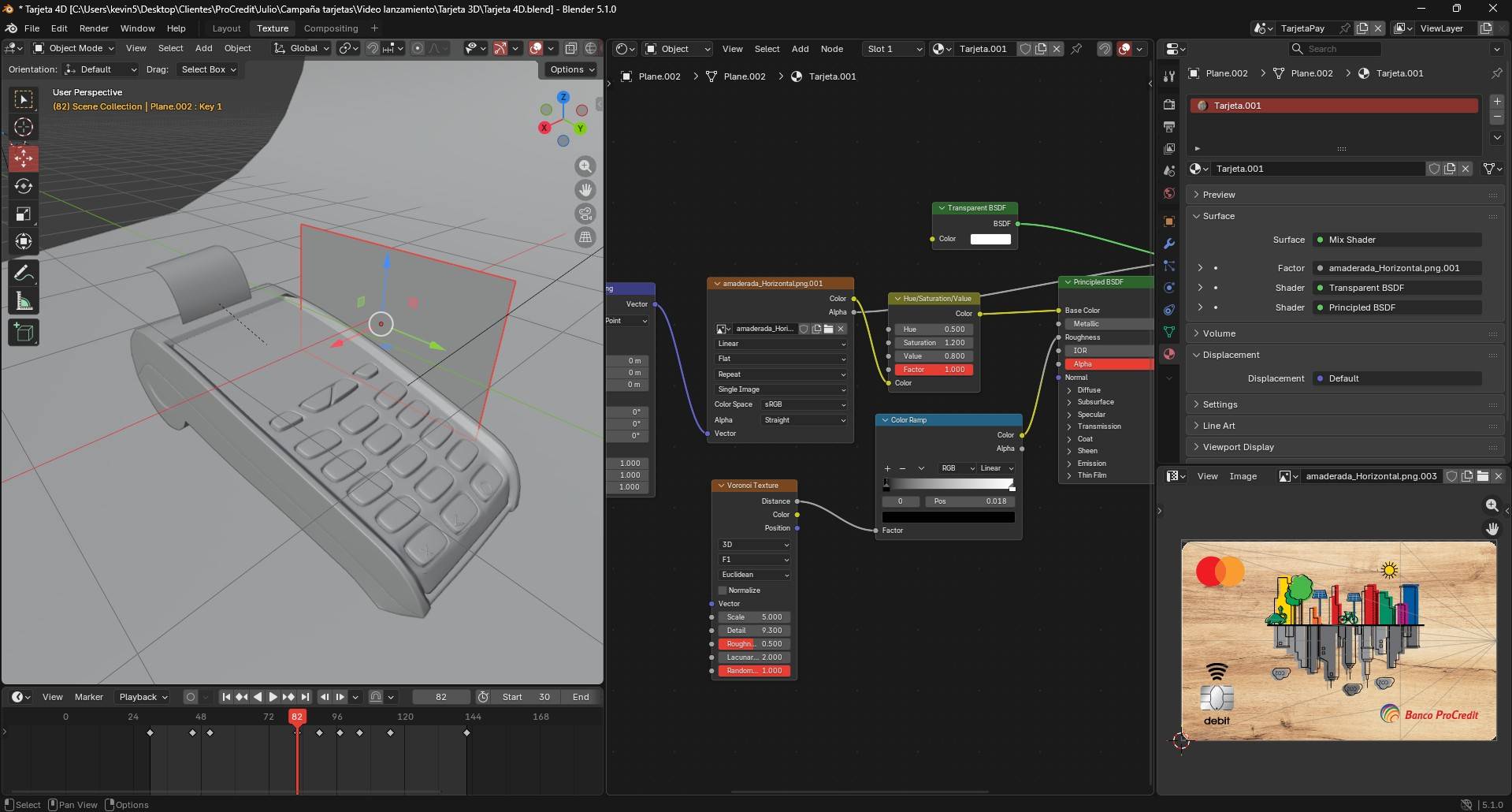1512x812 pixels.
Task: Toggle overlays in the node editor header
Action: (1124, 49)
